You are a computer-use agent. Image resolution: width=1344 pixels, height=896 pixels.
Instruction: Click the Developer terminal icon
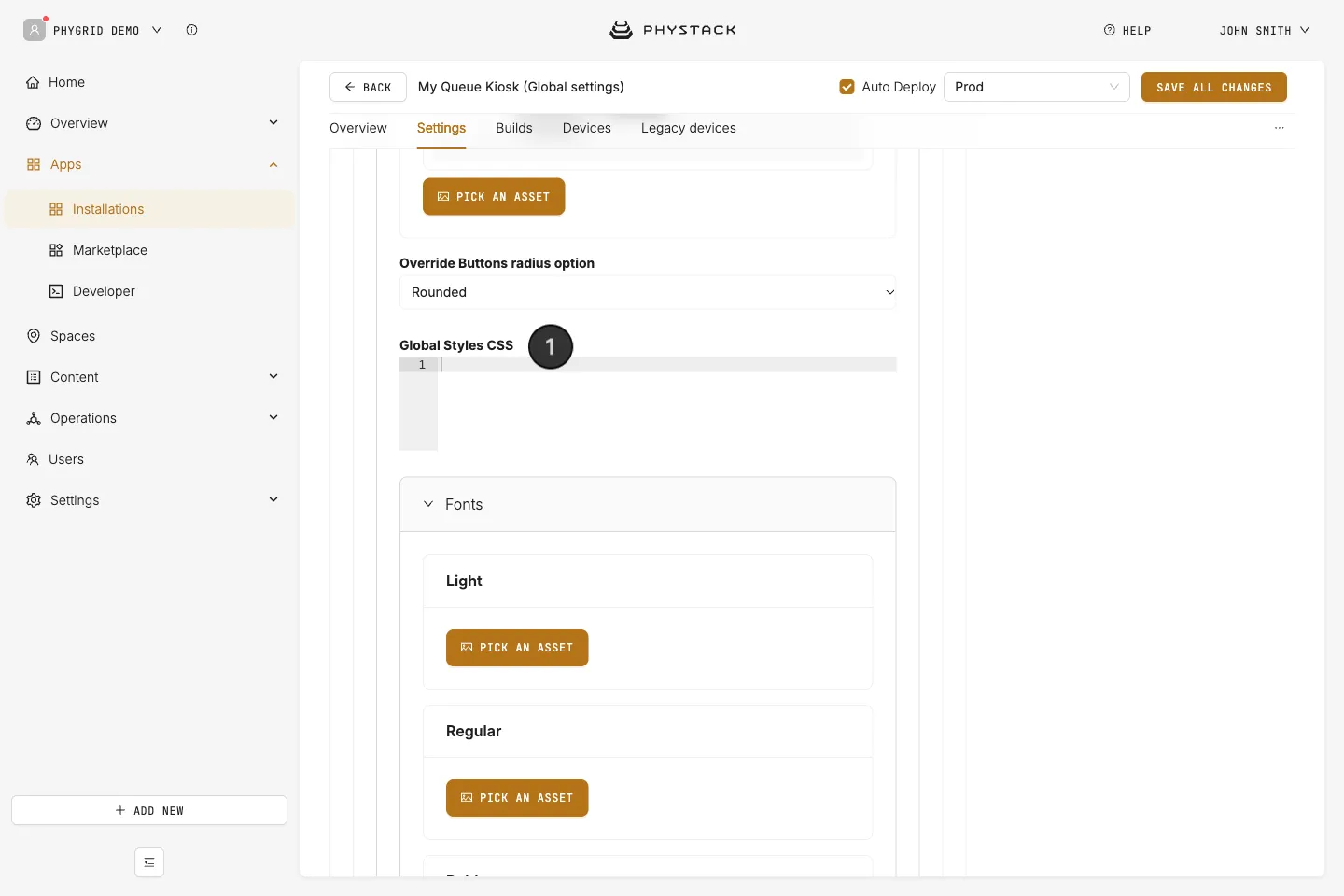tap(56, 291)
